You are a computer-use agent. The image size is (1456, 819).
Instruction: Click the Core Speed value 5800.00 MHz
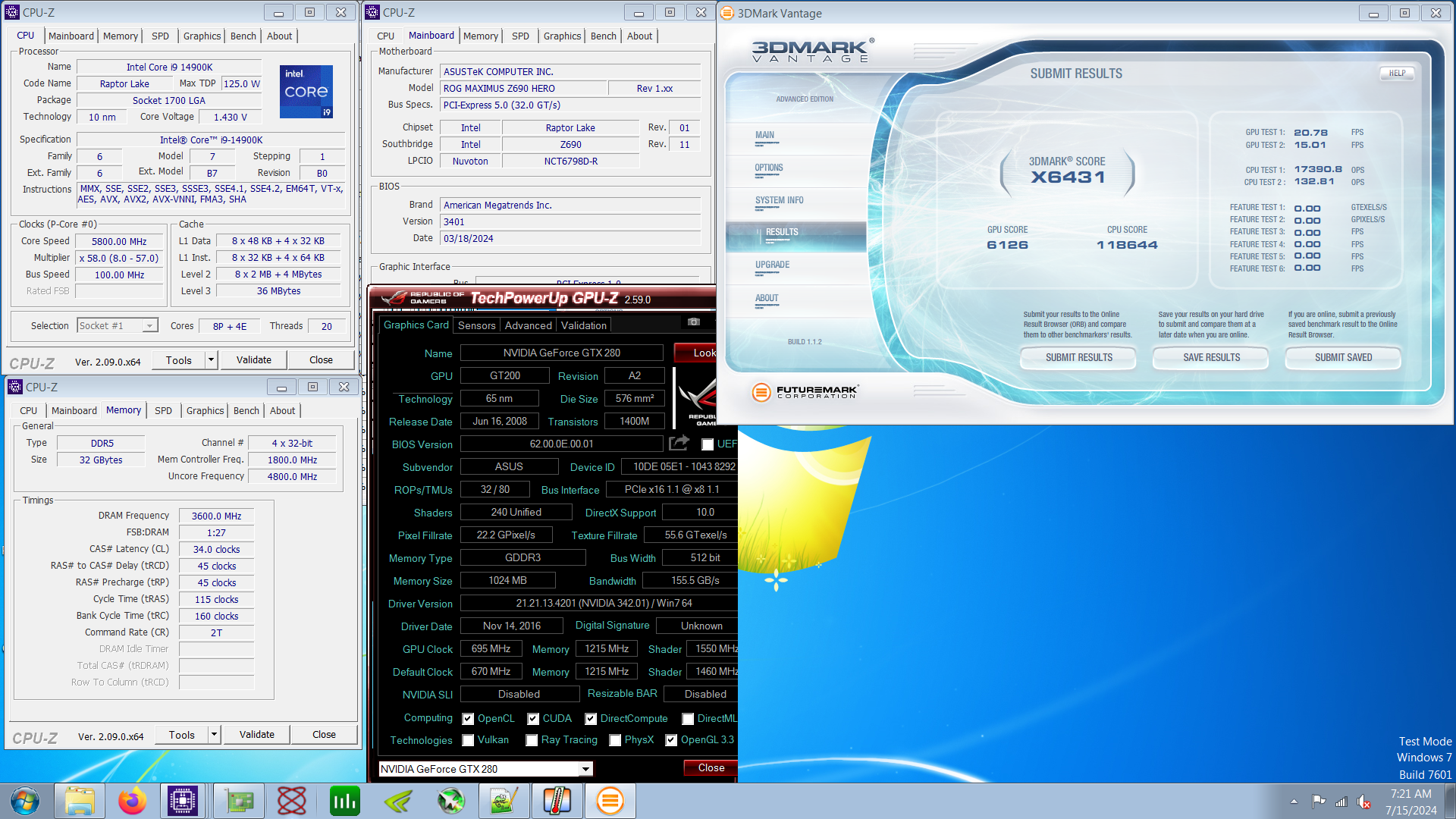119,241
